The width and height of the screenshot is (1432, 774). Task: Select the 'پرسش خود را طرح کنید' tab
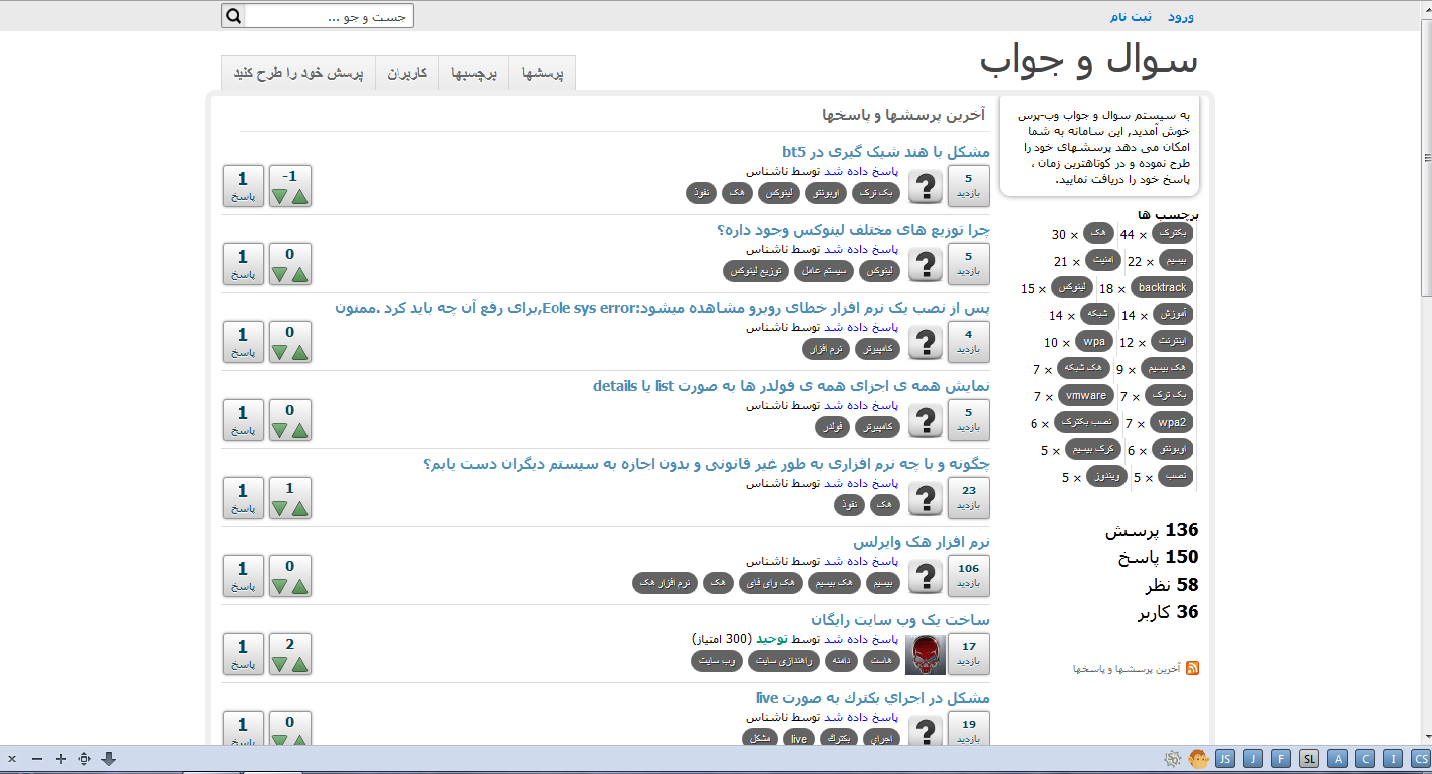[298, 74]
